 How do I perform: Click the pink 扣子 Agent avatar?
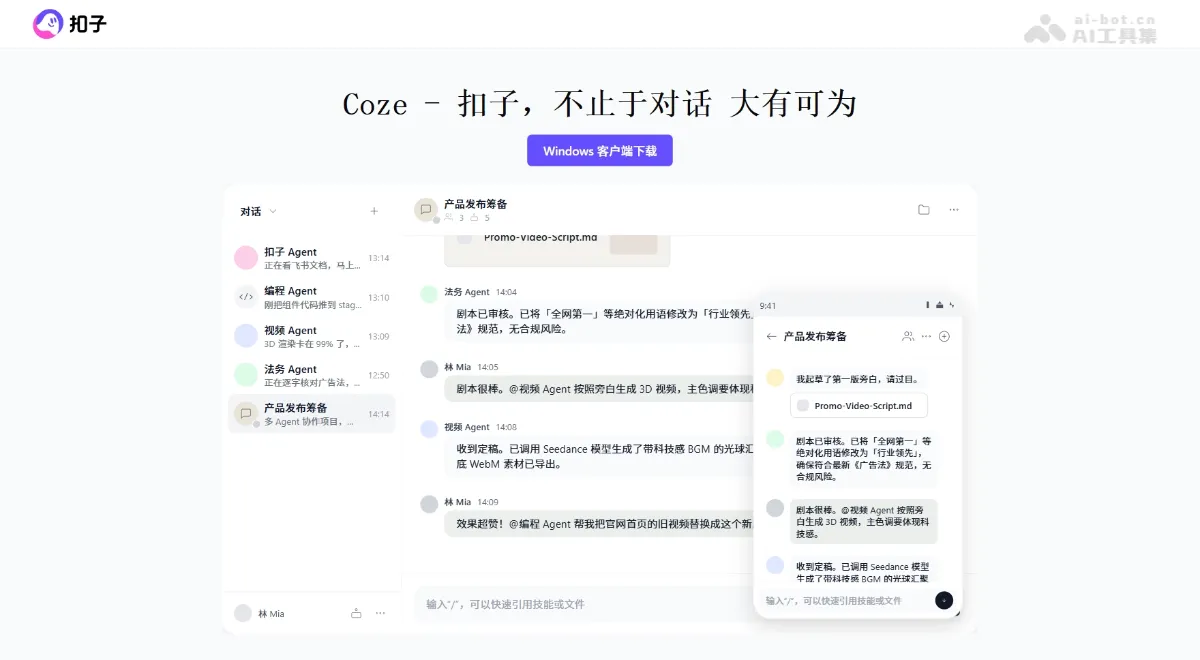click(x=246, y=258)
